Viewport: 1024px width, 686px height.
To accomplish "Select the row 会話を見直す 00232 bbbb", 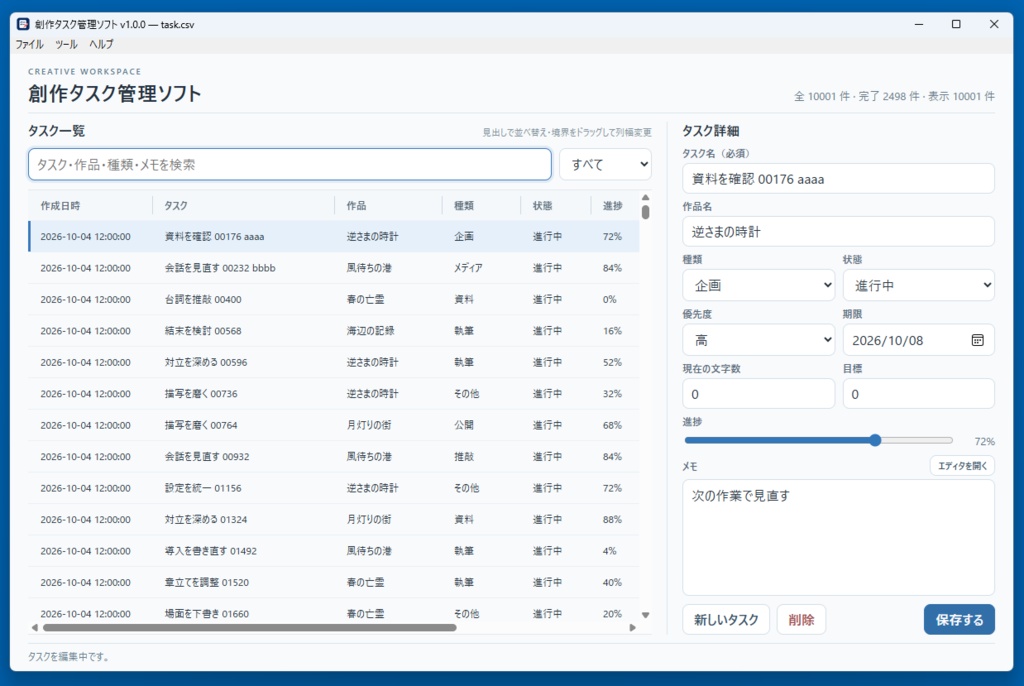I will pyautogui.click(x=334, y=268).
